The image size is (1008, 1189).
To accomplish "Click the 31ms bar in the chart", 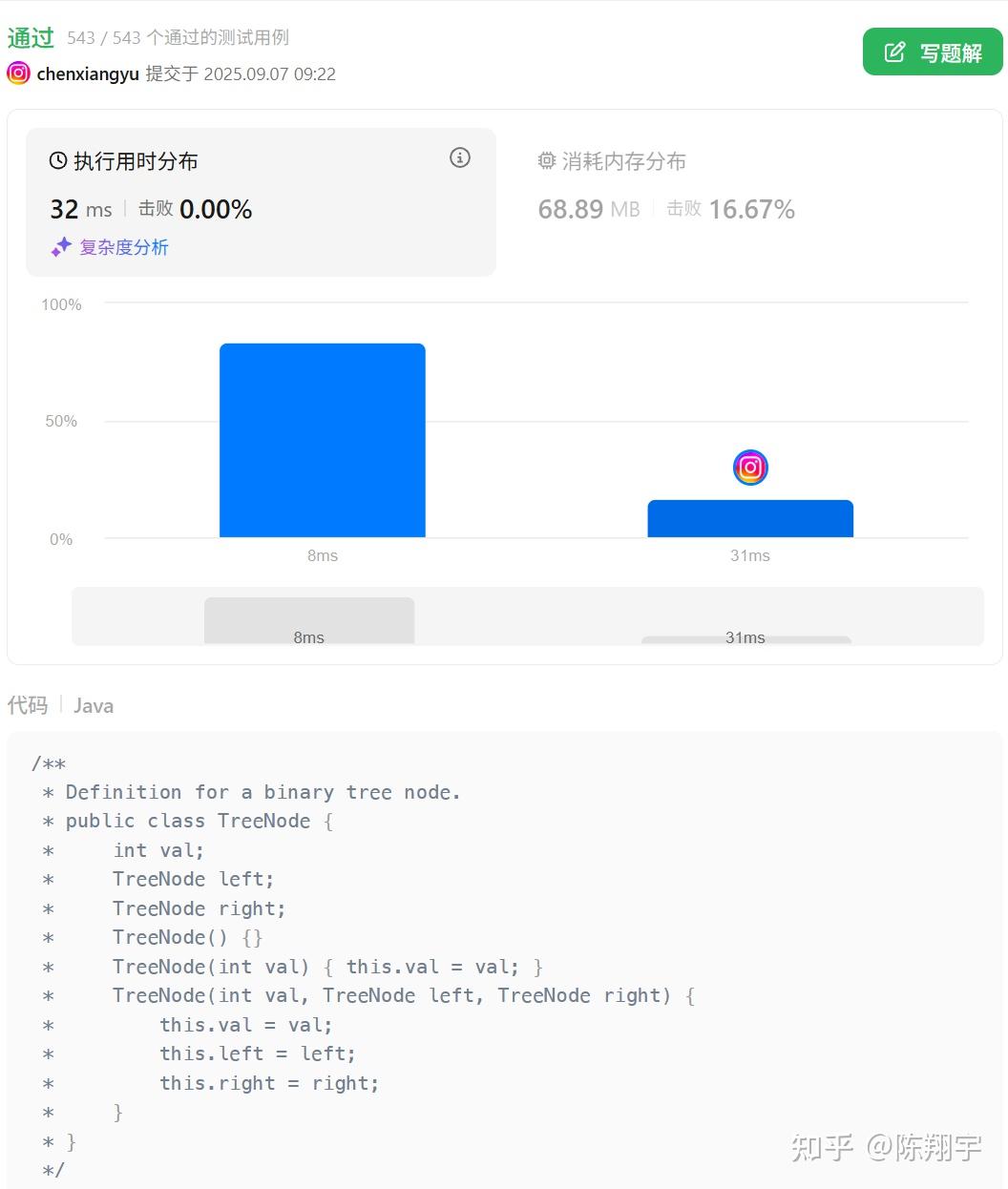I will click(x=750, y=518).
